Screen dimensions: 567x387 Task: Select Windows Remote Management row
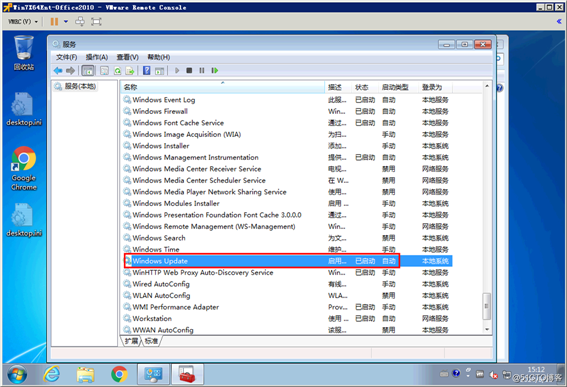coord(287,227)
